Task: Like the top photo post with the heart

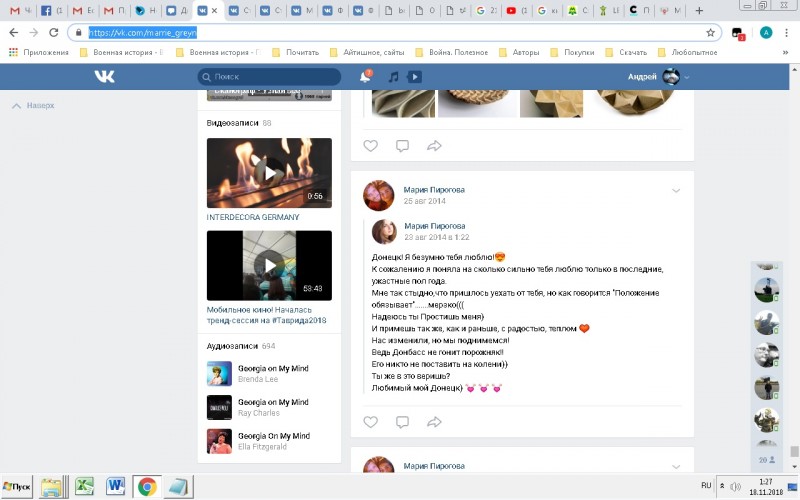Action: (371, 145)
